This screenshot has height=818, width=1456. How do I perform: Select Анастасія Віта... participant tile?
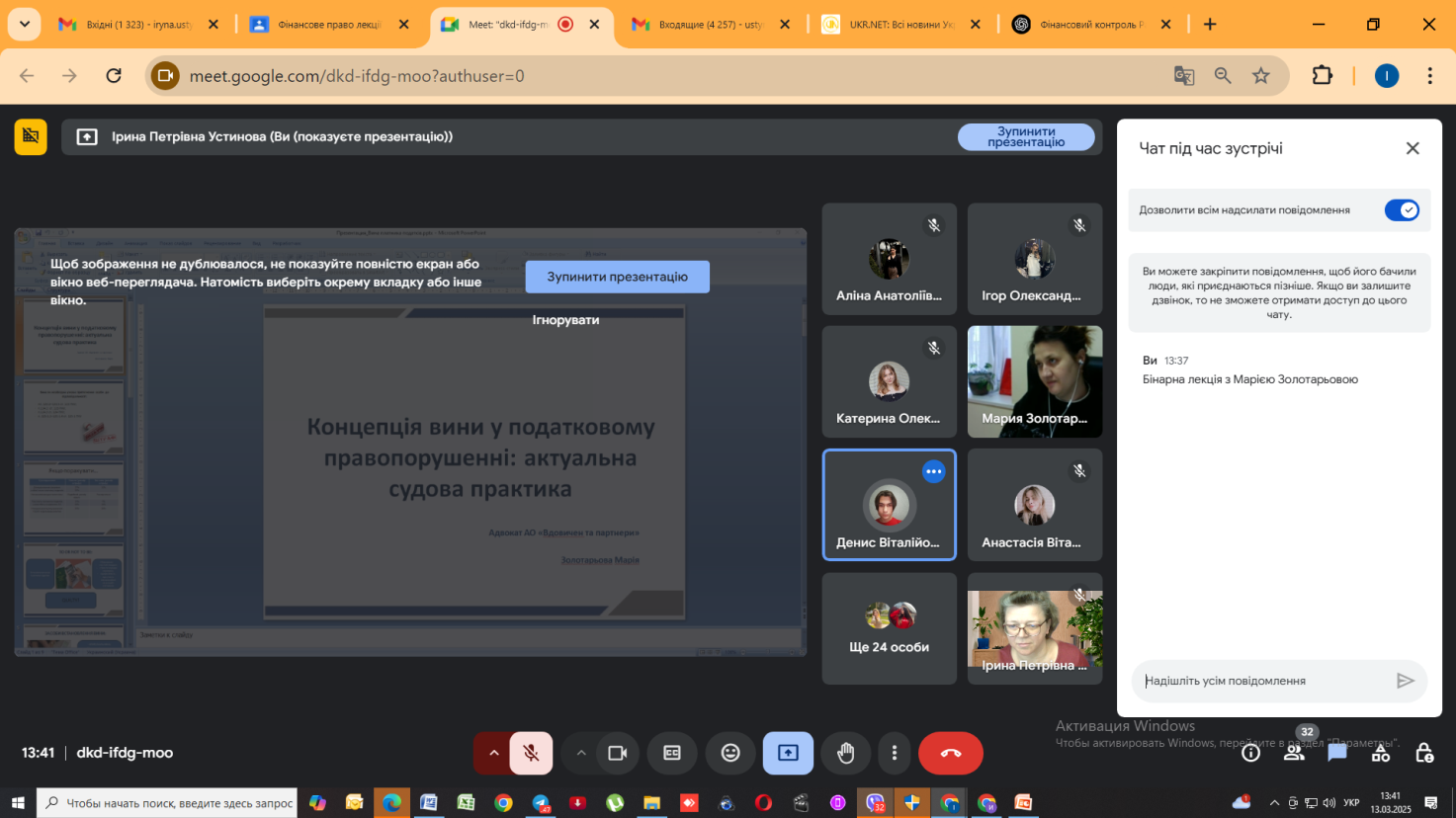pos(1035,505)
